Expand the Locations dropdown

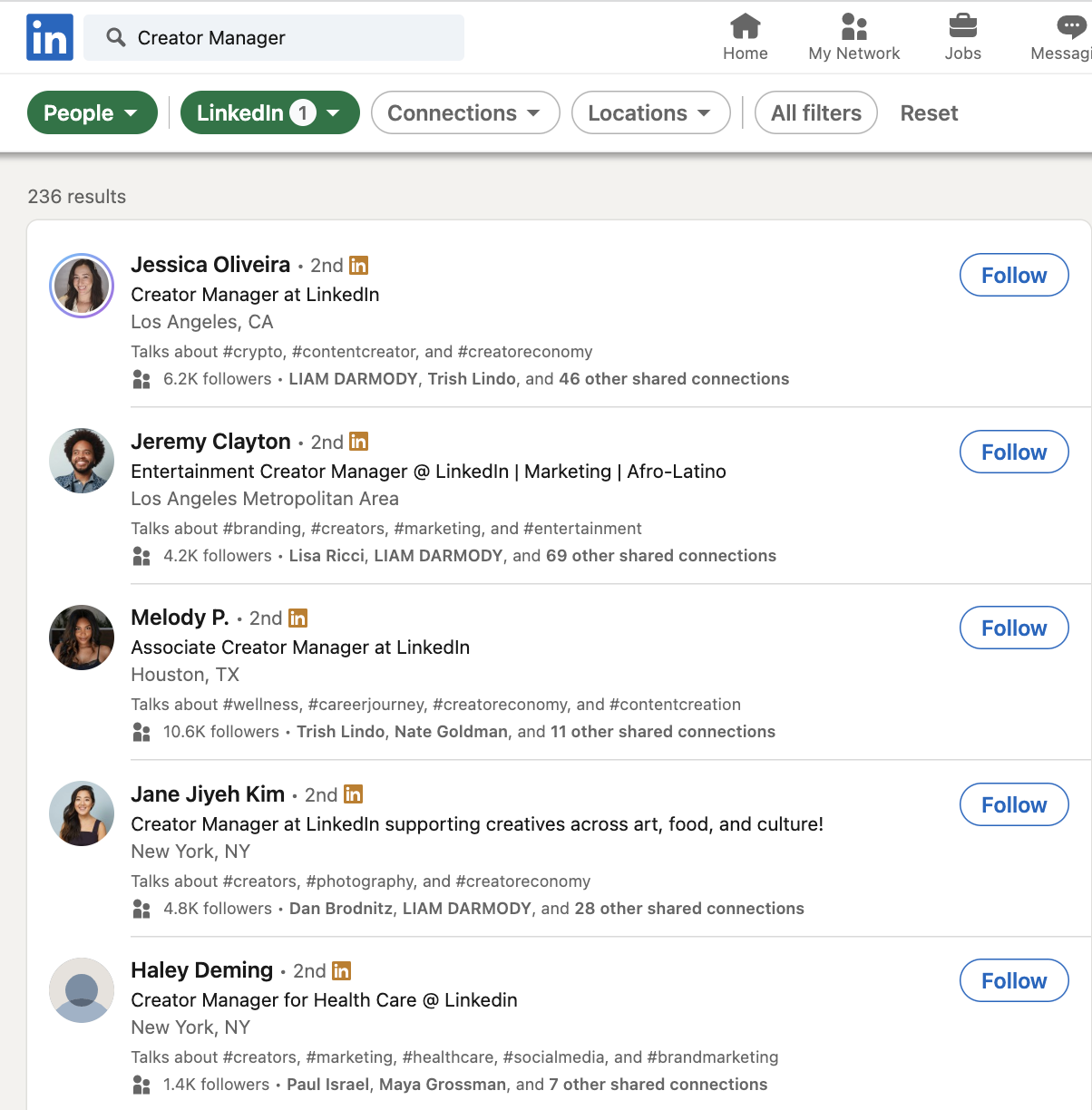[x=649, y=112]
